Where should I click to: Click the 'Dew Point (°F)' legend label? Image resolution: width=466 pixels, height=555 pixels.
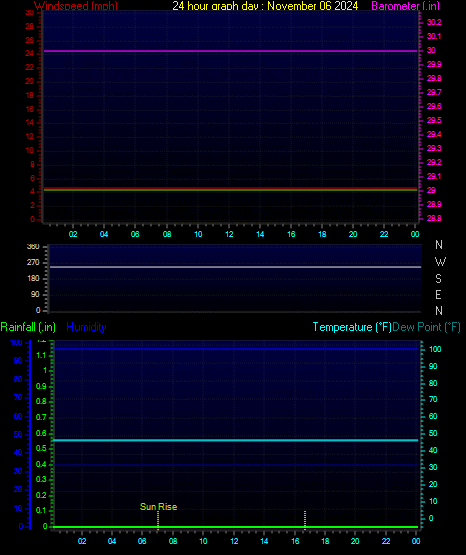click(426, 327)
